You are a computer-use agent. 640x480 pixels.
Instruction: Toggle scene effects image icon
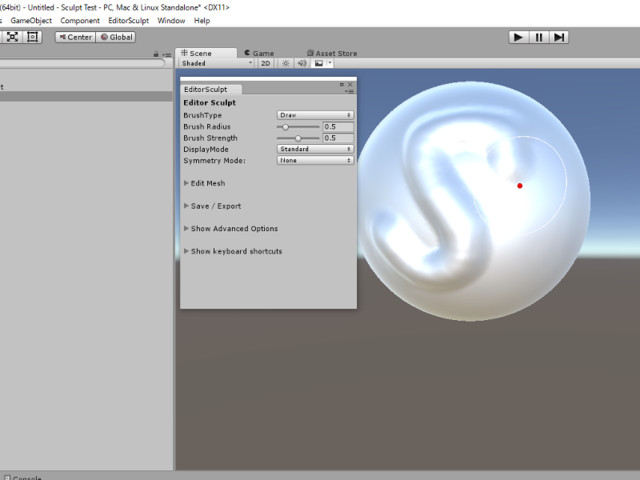point(319,63)
